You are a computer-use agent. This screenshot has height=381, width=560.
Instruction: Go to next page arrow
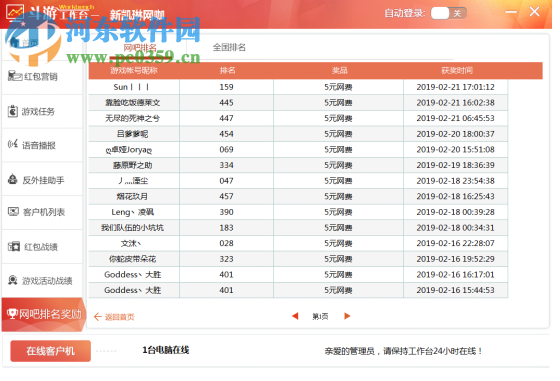tap(347, 316)
